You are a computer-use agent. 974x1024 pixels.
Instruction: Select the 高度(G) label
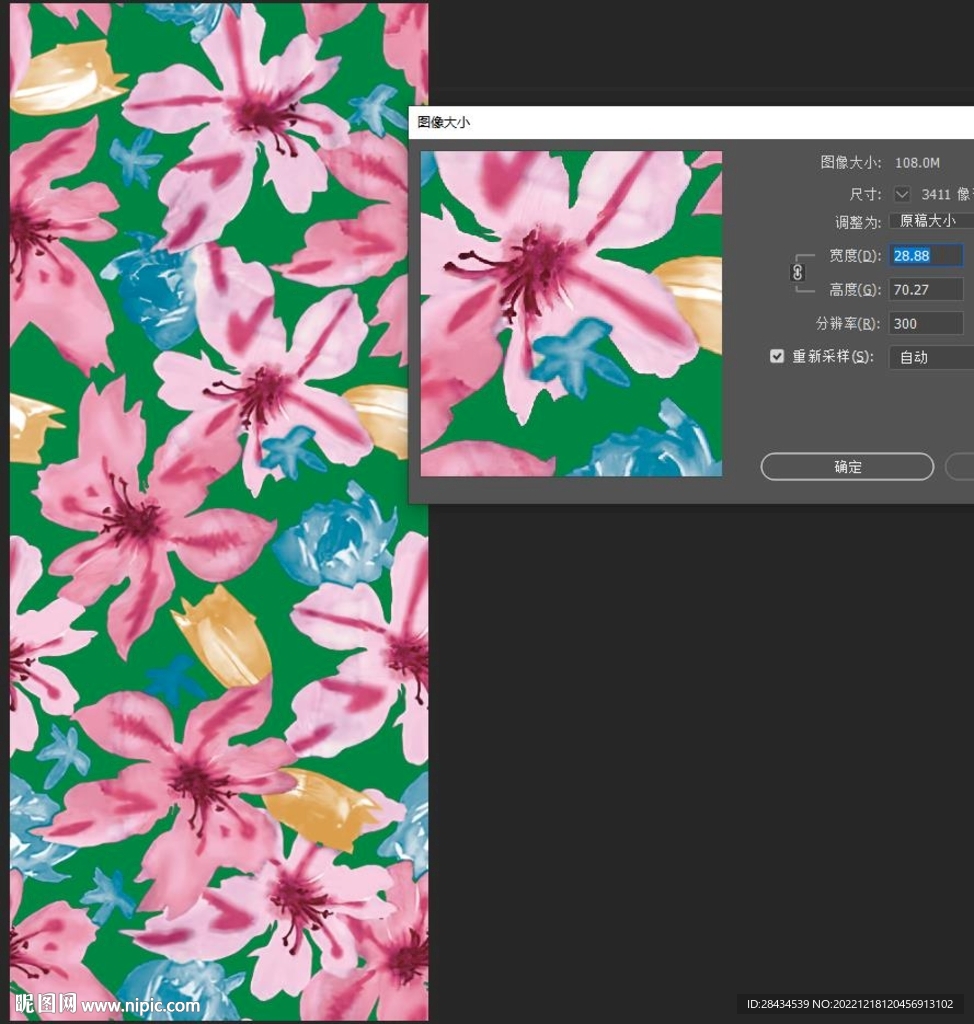pyautogui.click(x=855, y=290)
